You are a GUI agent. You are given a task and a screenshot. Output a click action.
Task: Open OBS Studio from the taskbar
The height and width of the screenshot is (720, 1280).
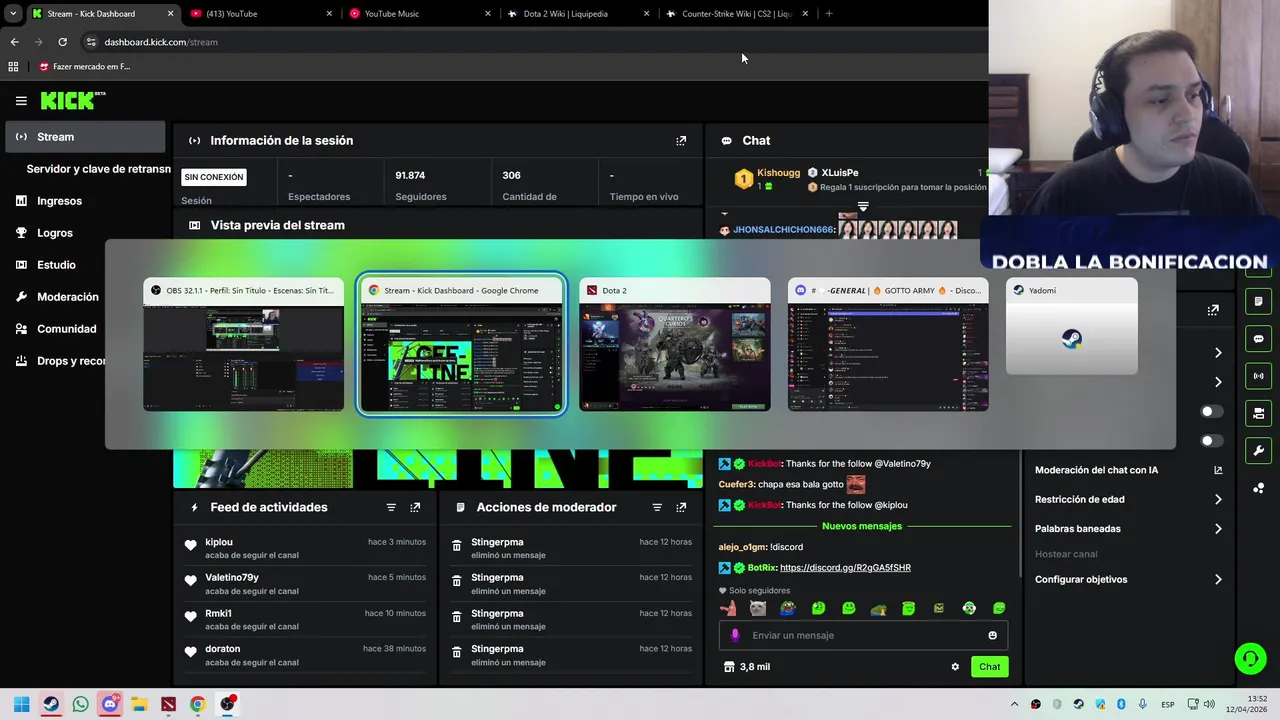[x=227, y=704]
